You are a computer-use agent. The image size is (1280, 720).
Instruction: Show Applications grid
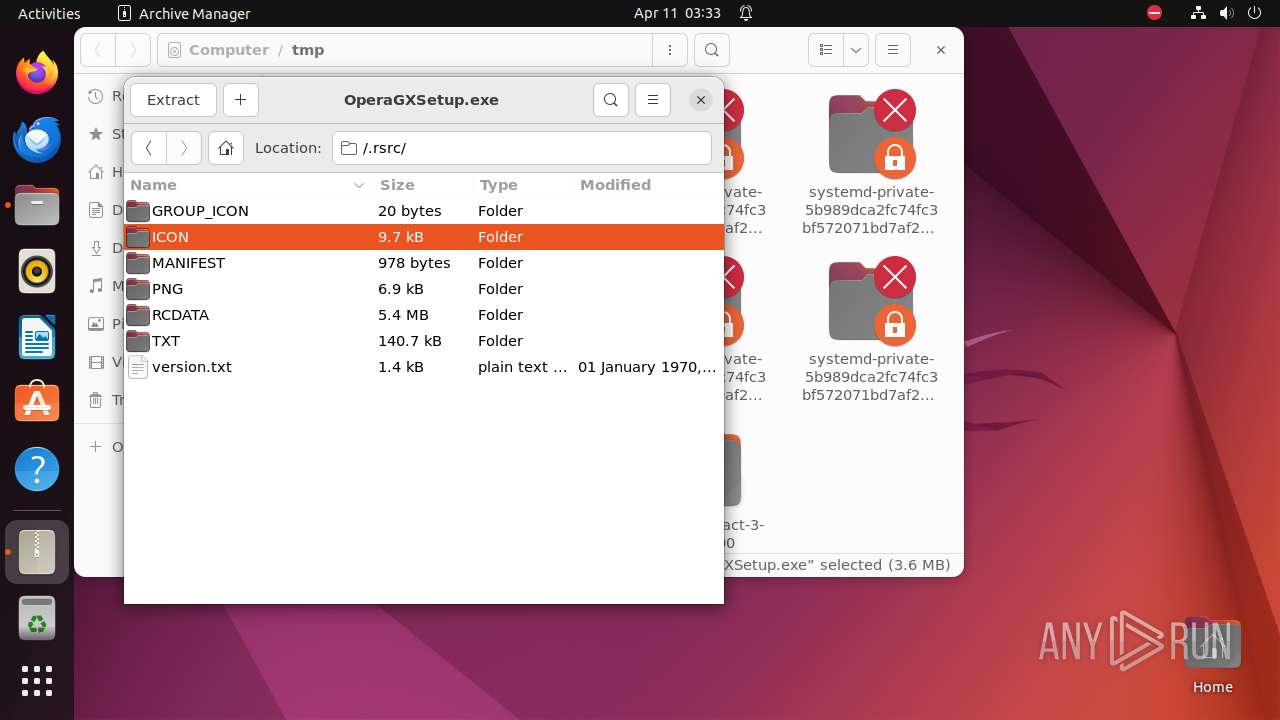[37, 680]
